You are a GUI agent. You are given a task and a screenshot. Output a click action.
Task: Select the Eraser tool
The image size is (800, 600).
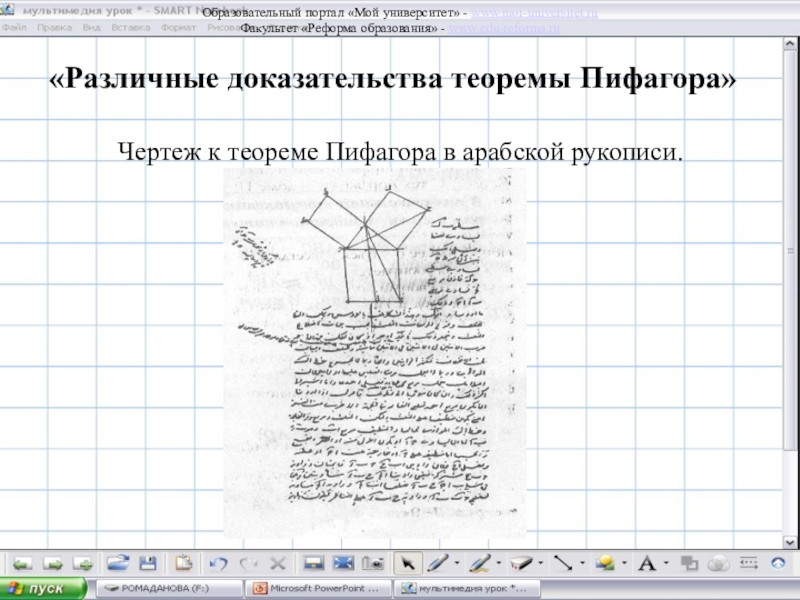(518, 563)
